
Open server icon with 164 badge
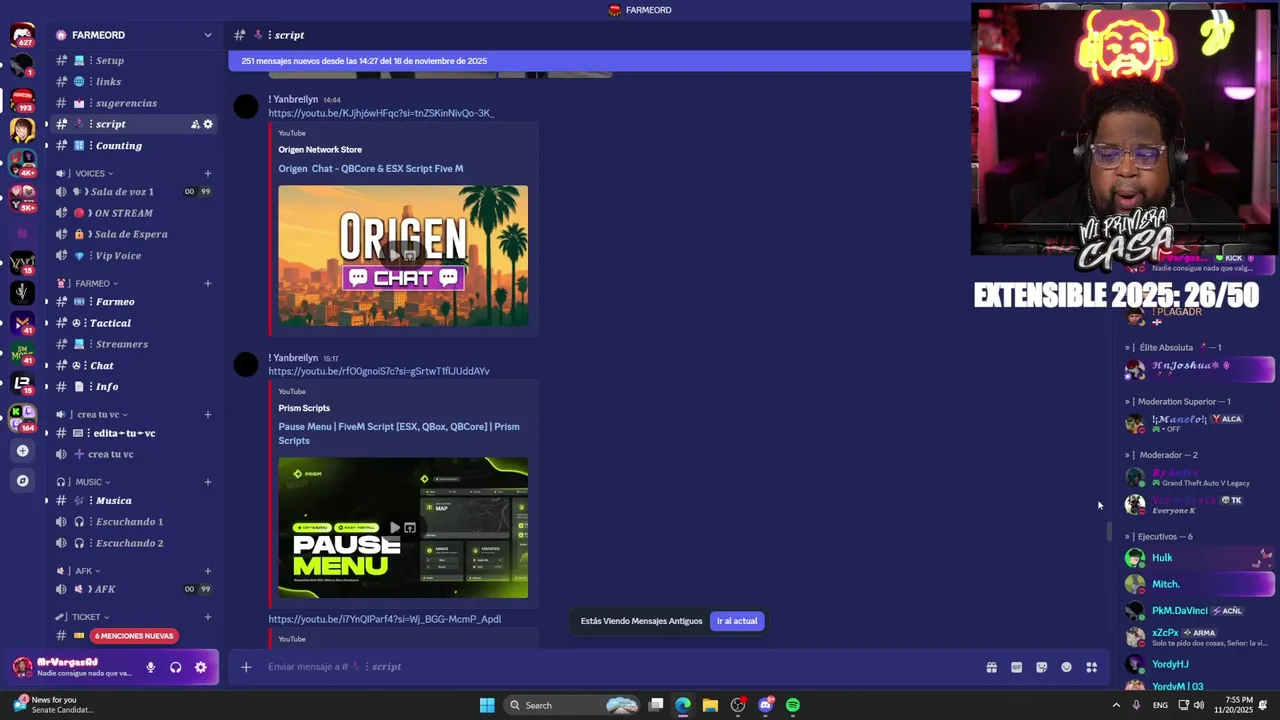pyautogui.click(x=22, y=418)
